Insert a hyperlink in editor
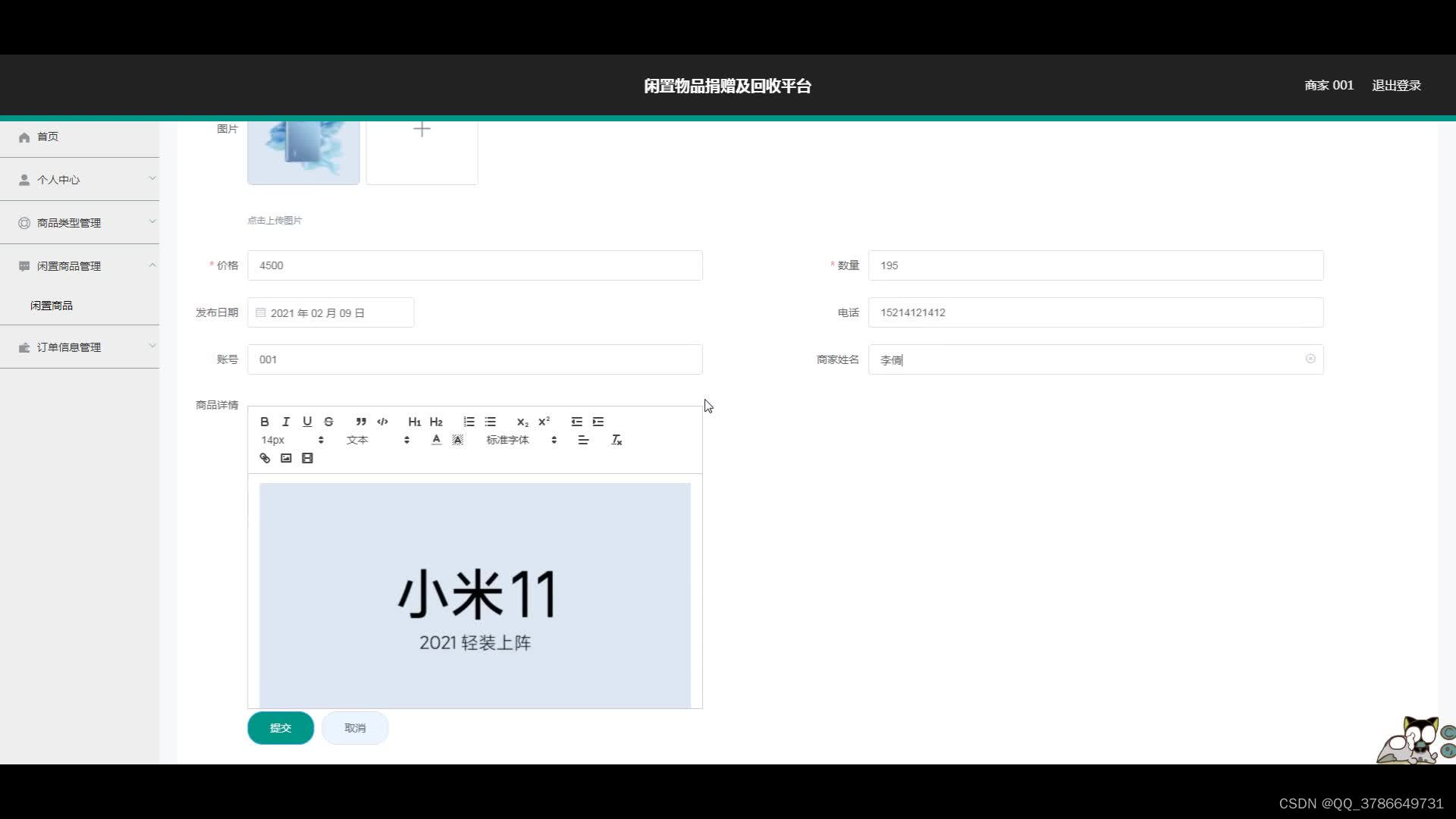 (x=265, y=458)
